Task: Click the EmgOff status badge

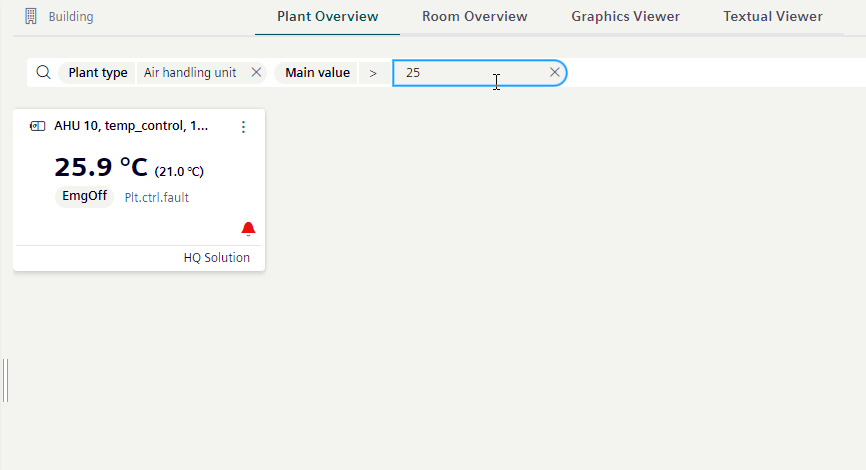Action: 84,196
